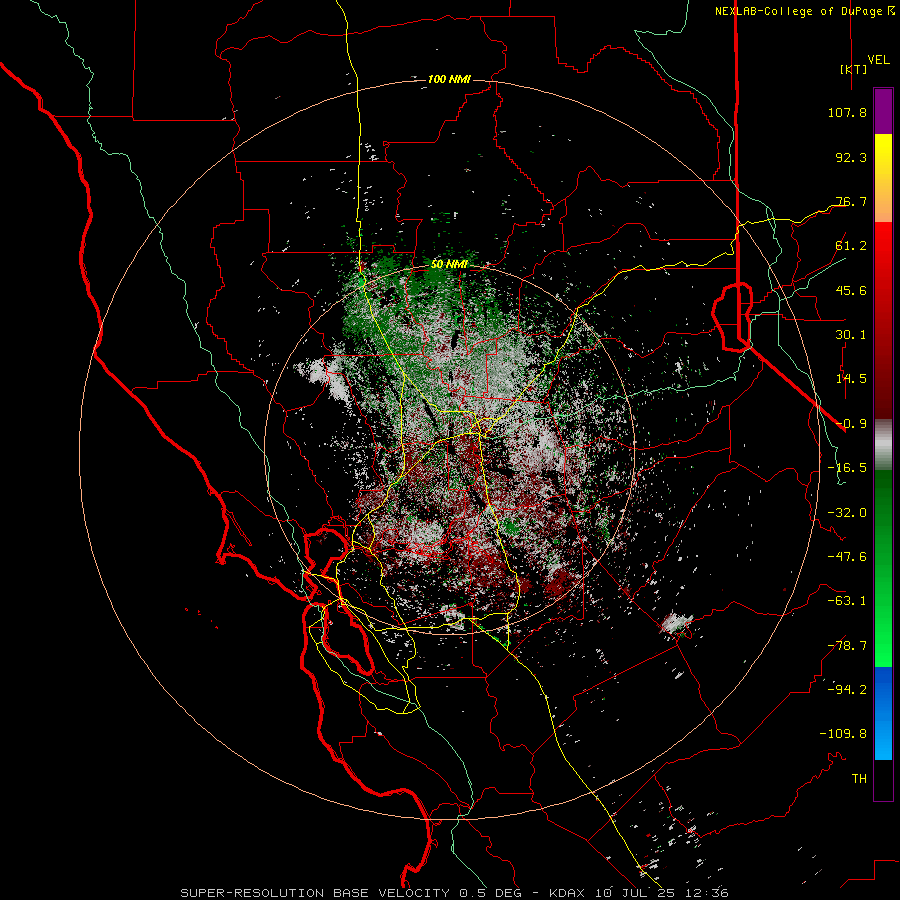This screenshot has height=900, width=900.
Task: Click the -63.1 value on velocity scale
Action: (x=847, y=601)
